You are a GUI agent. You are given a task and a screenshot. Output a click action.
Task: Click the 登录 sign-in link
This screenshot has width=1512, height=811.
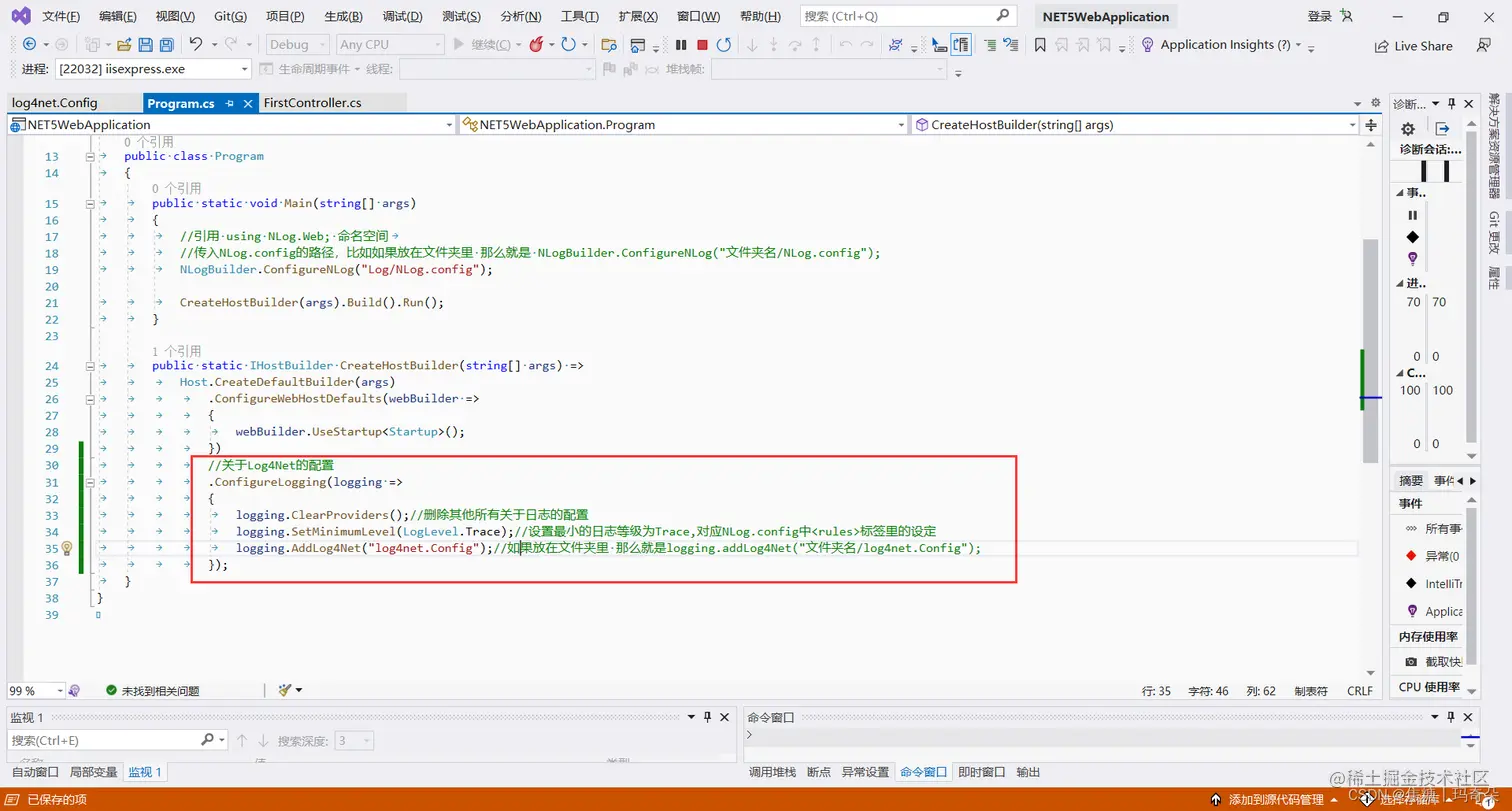pos(1319,16)
